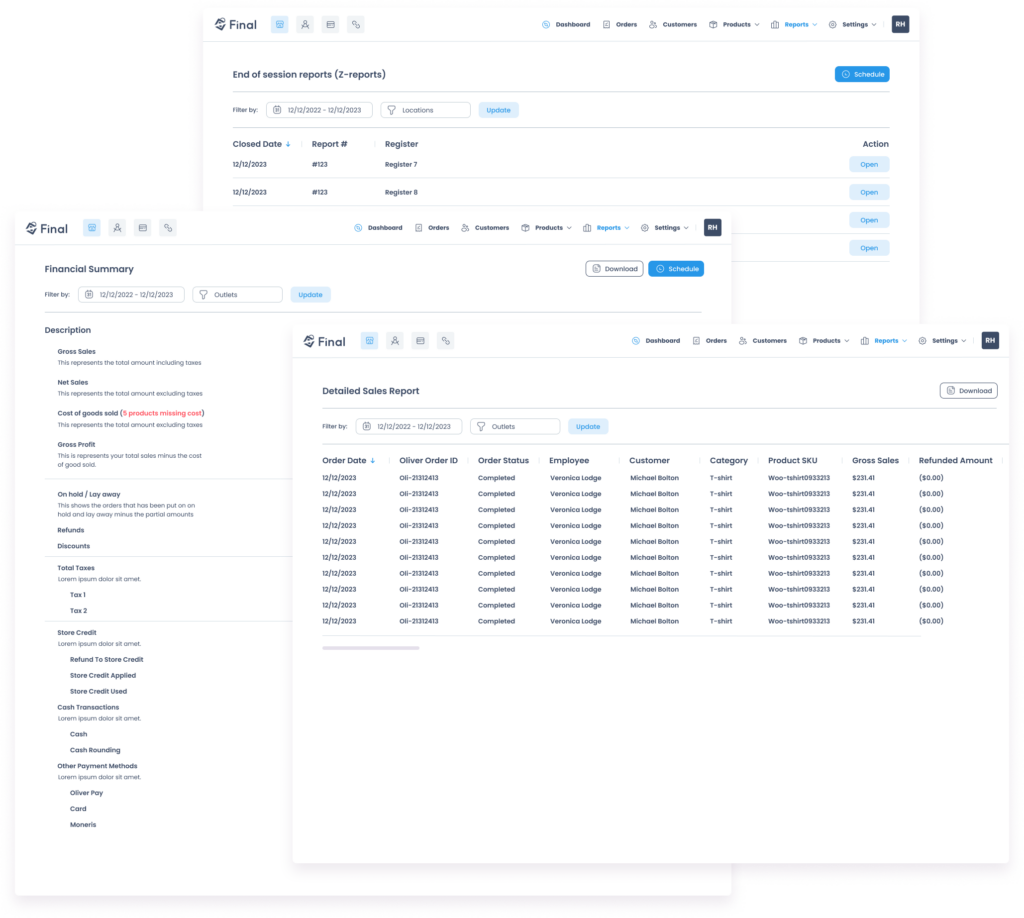Expand Settings menu in Z-reports window

point(853,25)
